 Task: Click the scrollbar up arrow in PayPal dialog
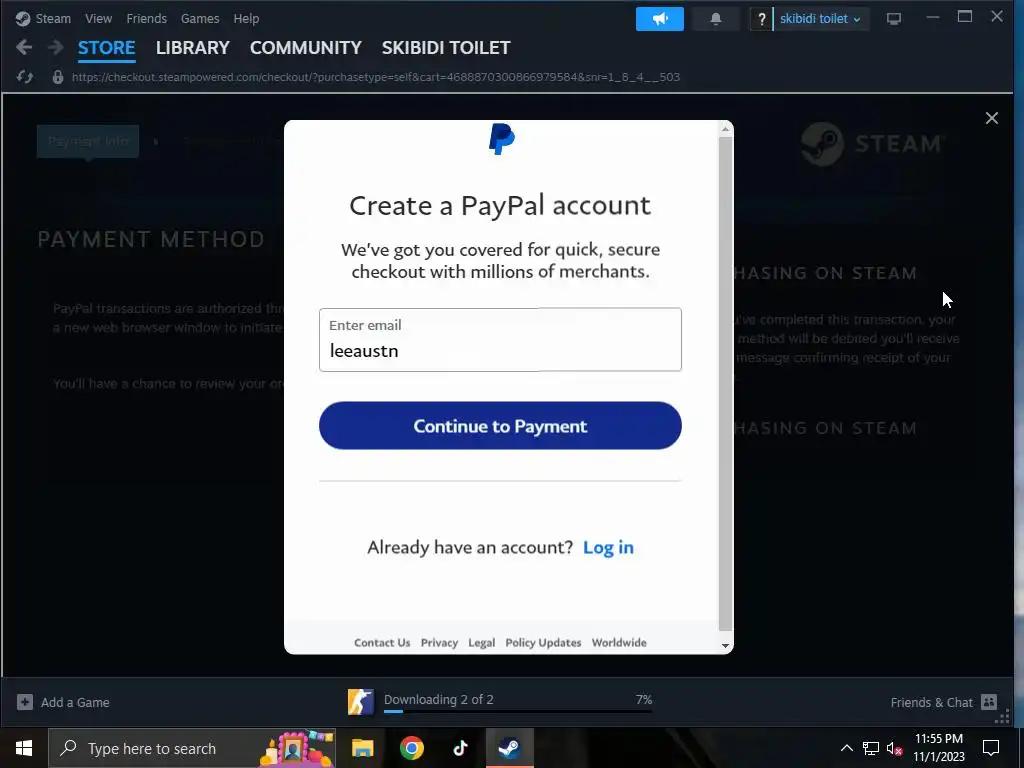pyautogui.click(x=725, y=129)
